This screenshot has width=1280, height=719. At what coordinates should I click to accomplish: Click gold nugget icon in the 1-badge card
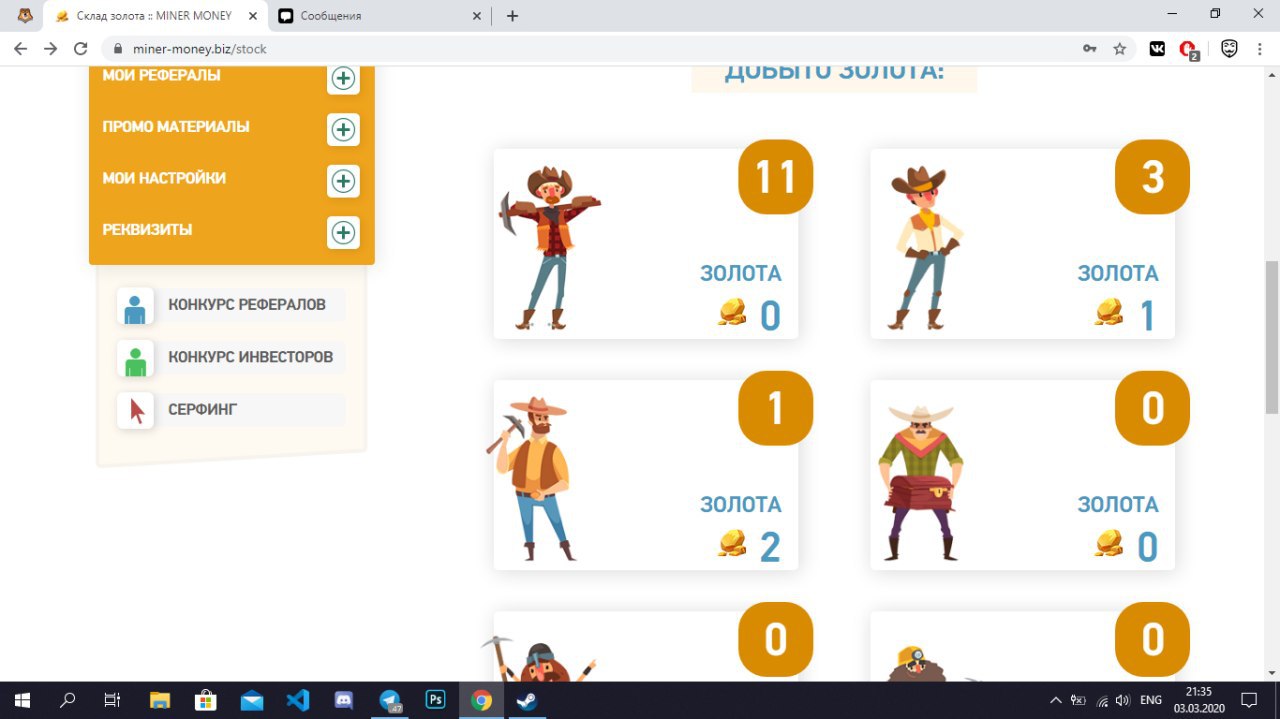(732, 543)
